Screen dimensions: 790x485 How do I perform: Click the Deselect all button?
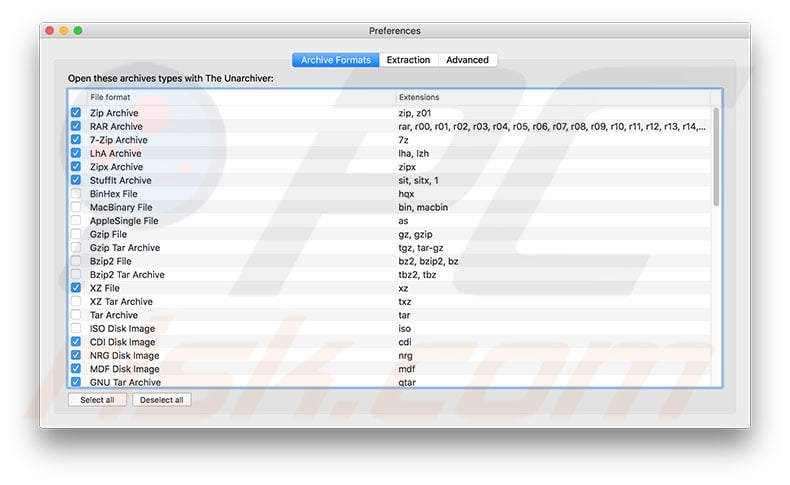[x=162, y=400]
